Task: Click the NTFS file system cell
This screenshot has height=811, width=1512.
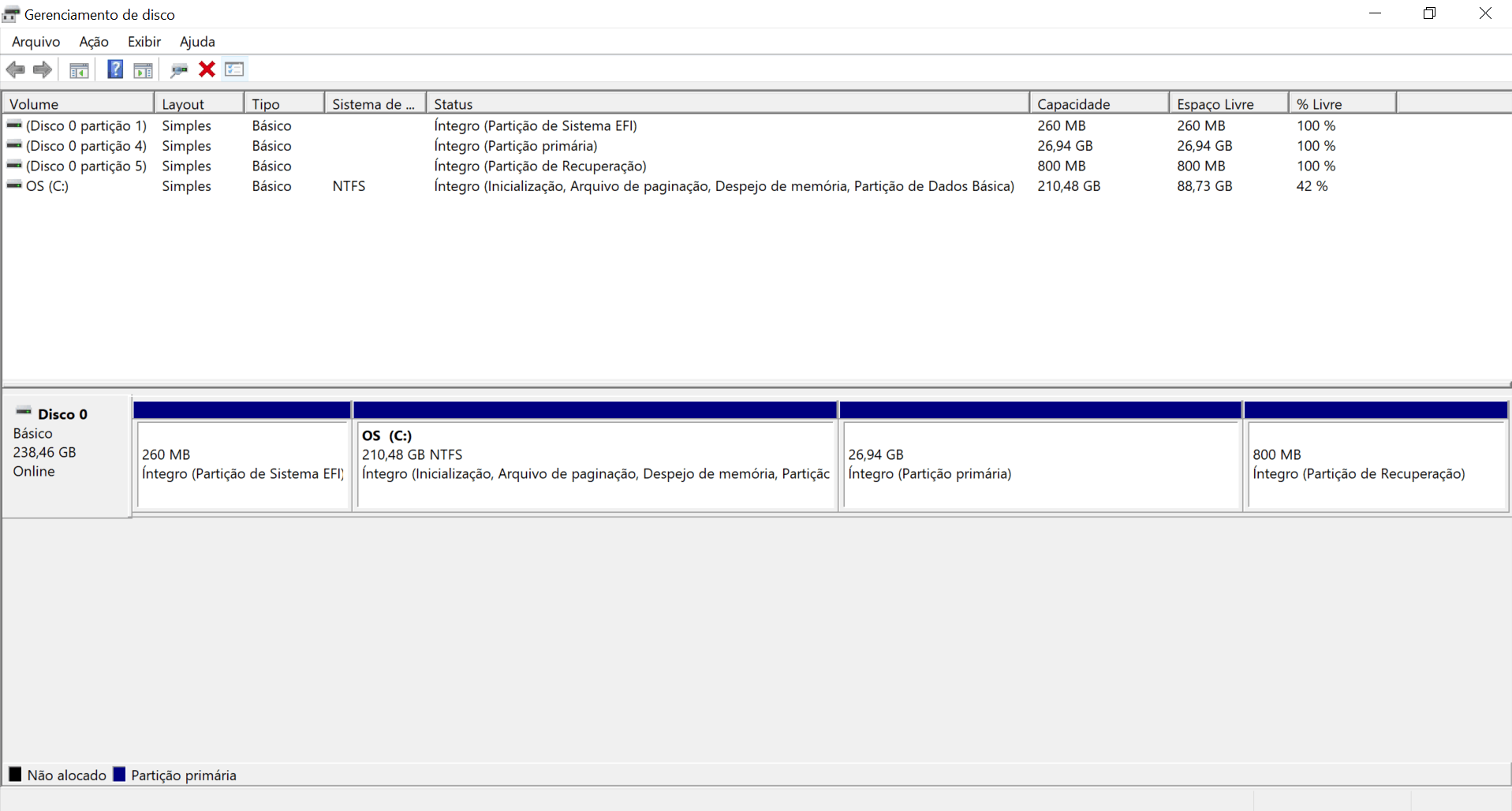Action: pos(349,186)
